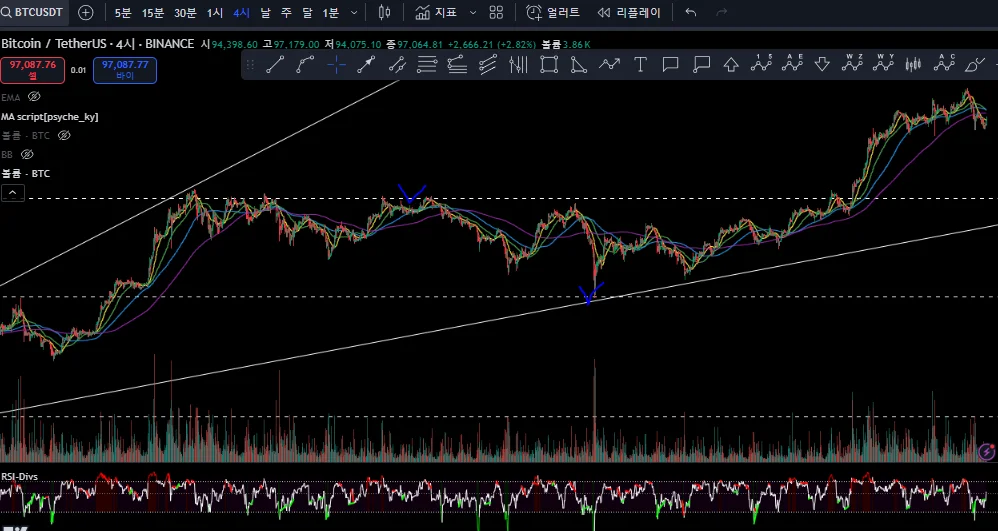Click the plus compare symbol button
The image size is (998, 531).
tap(85, 13)
